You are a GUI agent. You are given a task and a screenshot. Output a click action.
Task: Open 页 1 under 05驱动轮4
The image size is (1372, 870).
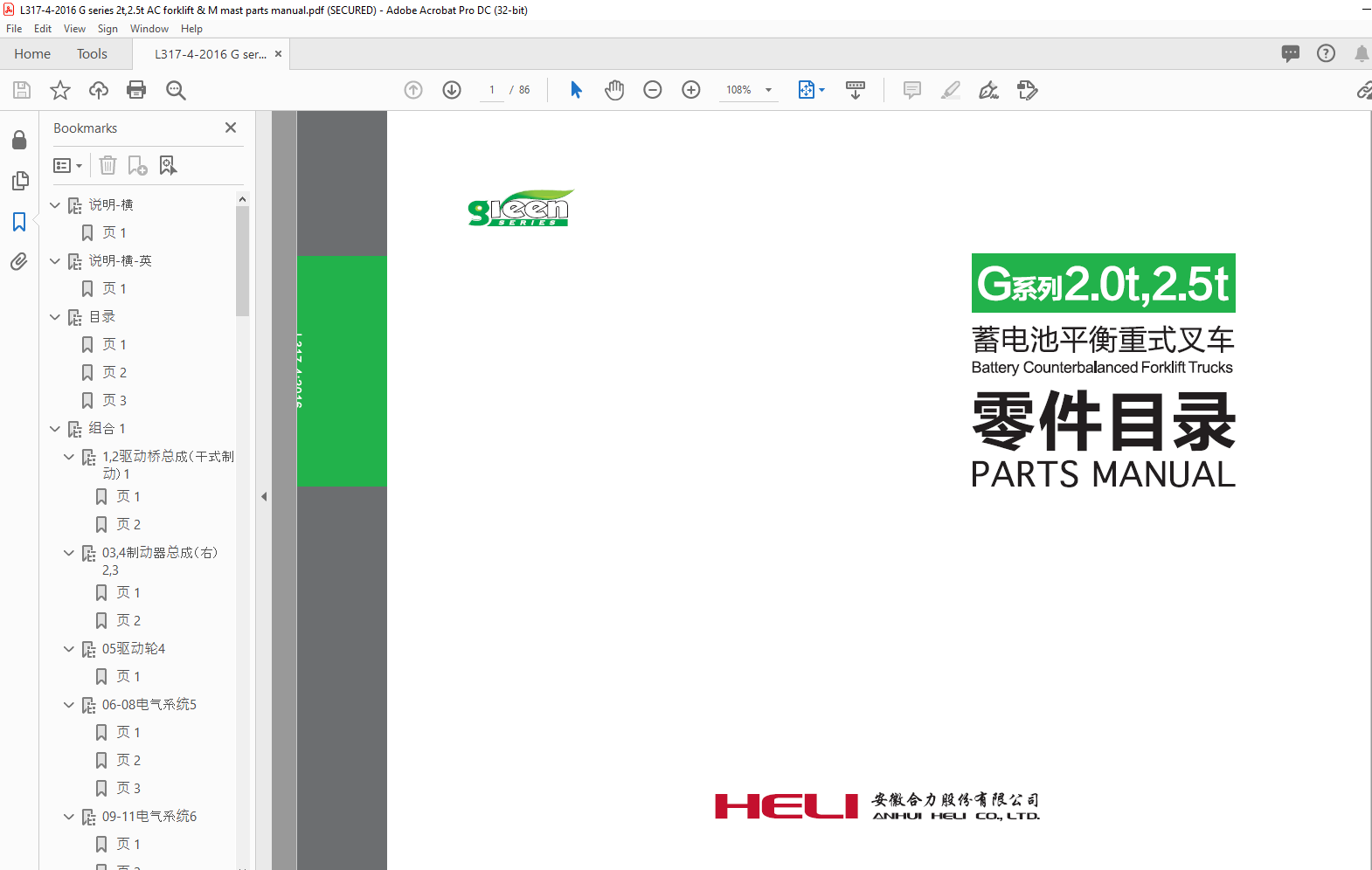click(x=128, y=676)
